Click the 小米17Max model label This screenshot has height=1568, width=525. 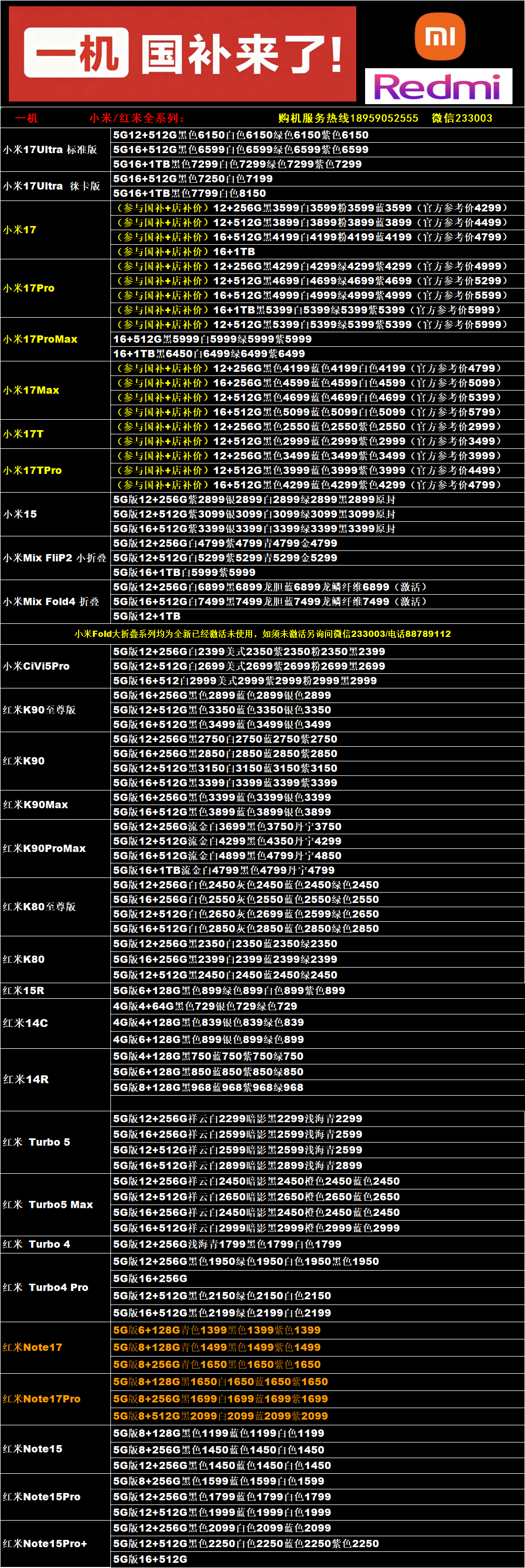coord(31,391)
